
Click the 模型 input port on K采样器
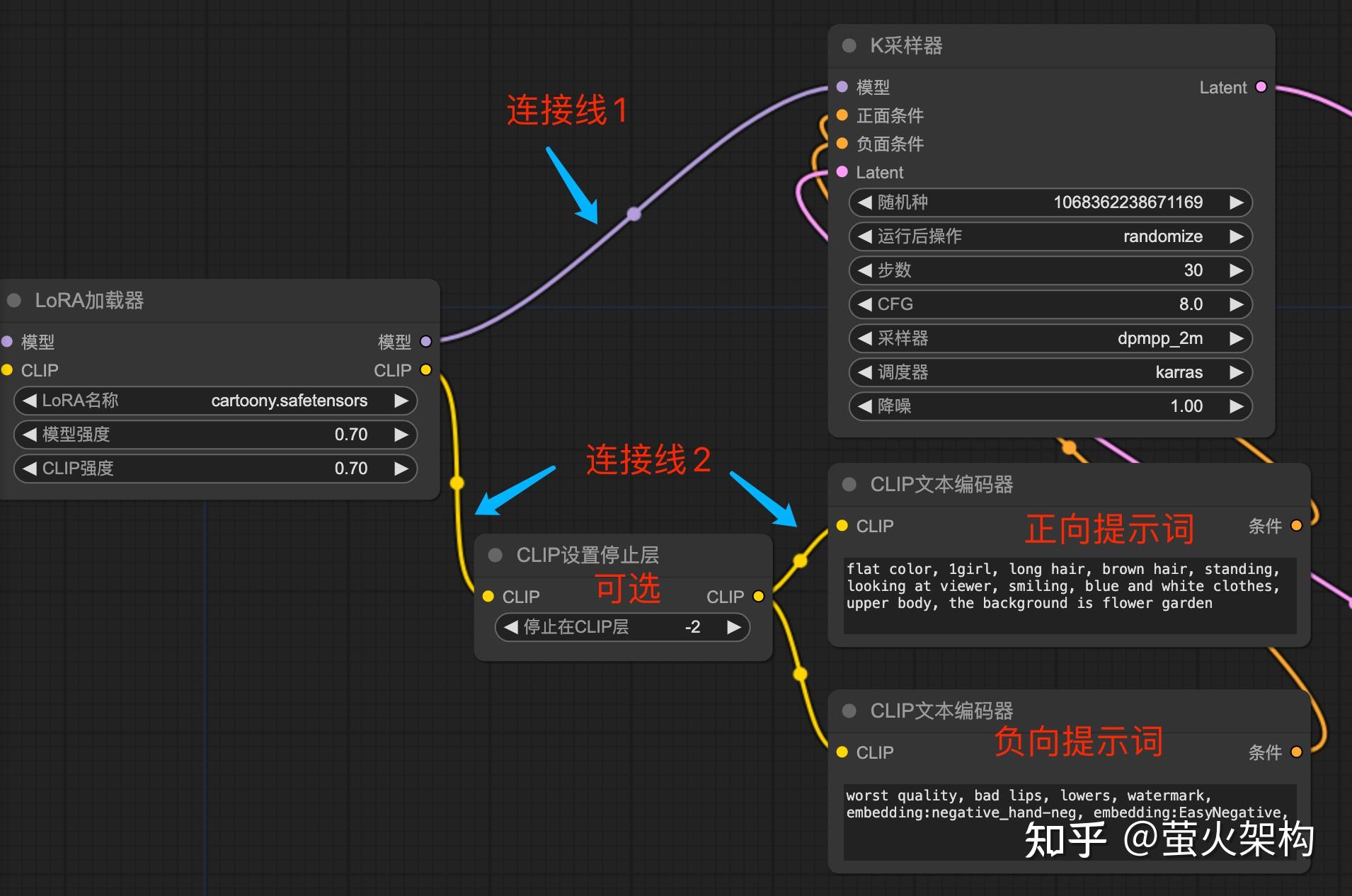(x=841, y=86)
